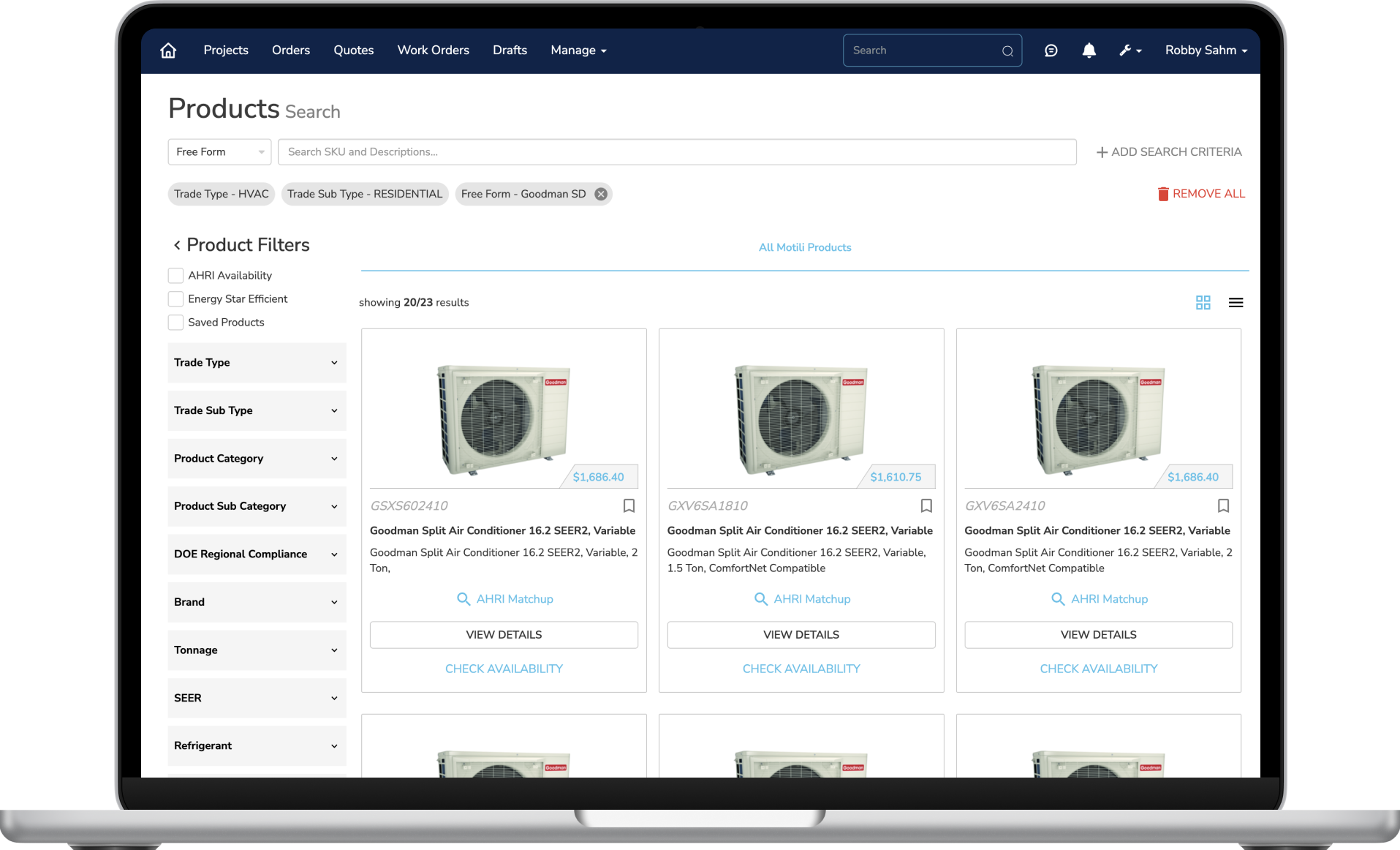Screen dimensions: 1400x850
Task: Click ADD SEARCH CRITERIA text
Action: click(1176, 152)
